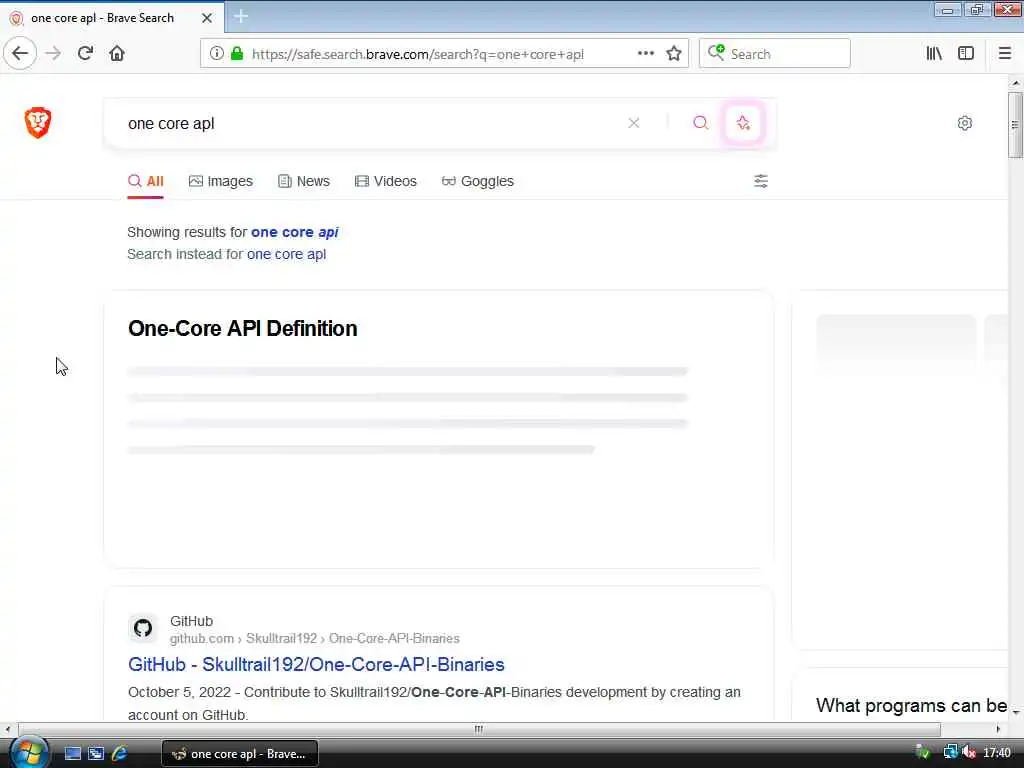Image resolution: width=1024 pixels, height=768 pixels.
Task: Click the vertical scrollbar thumb
Action: [x=1015, y=125]
